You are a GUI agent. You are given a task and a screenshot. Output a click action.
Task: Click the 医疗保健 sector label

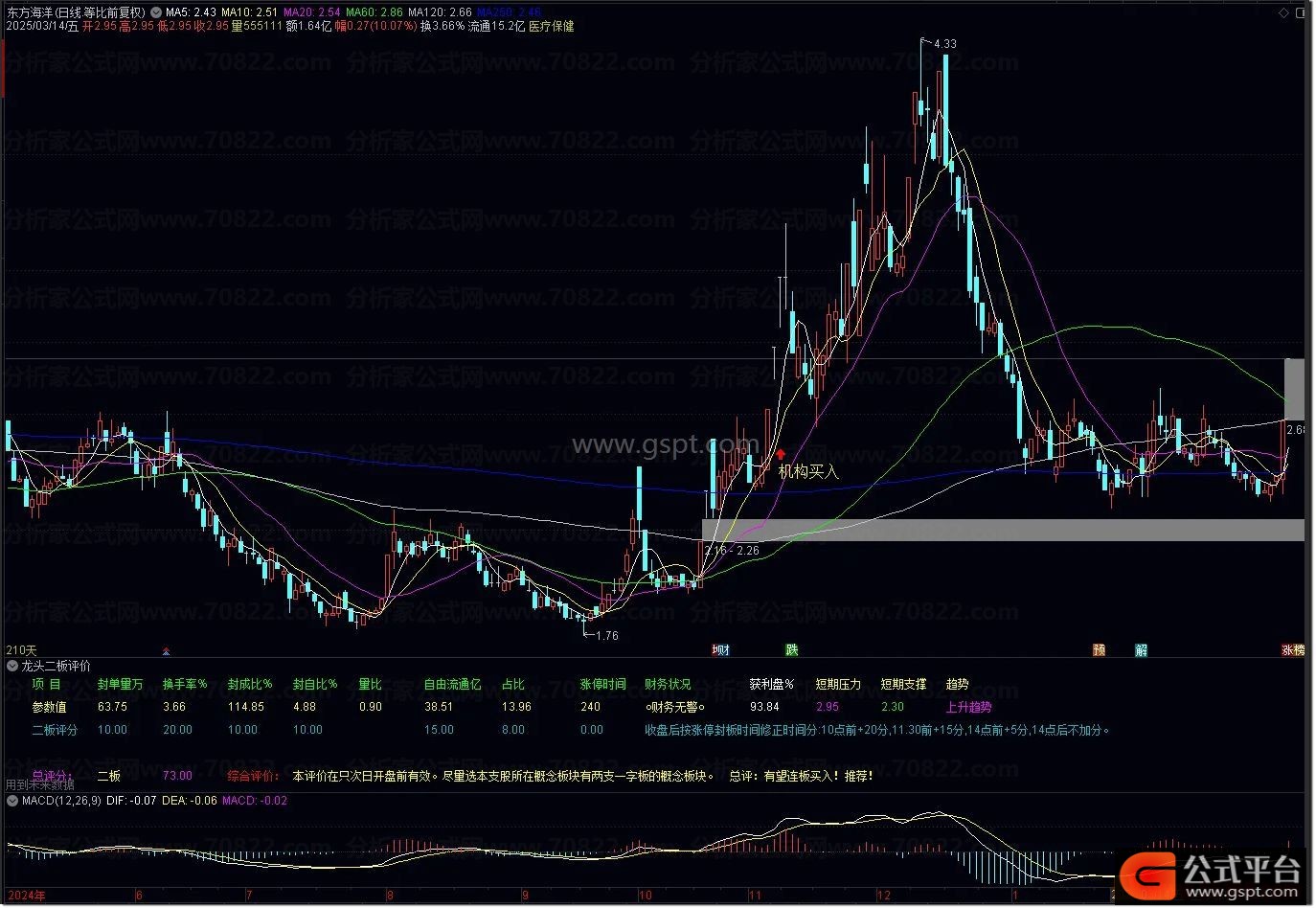(552, 27)
